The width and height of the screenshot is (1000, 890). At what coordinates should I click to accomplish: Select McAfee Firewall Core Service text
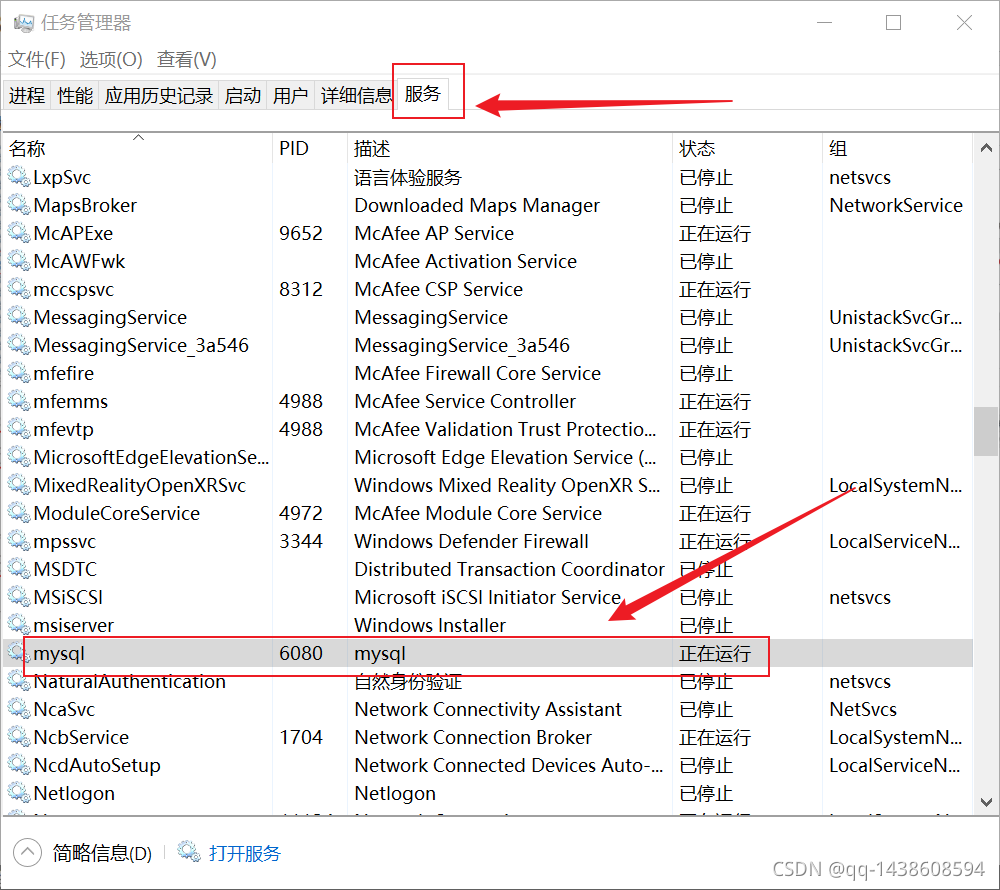point(478,373)
